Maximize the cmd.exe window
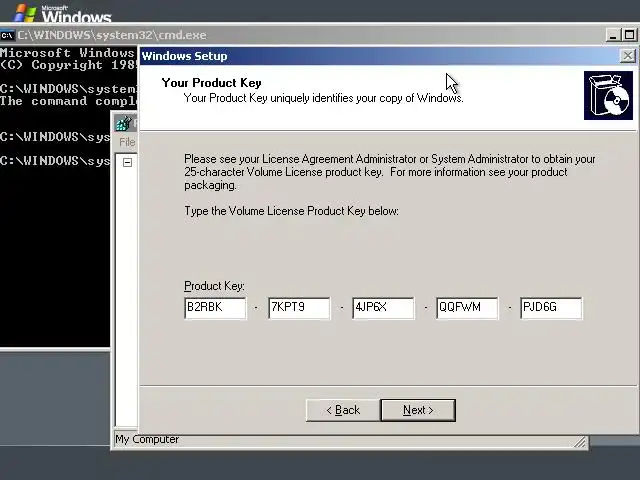Screen dimensions: 640x480 pyautogui.click(x=629, y=35)
